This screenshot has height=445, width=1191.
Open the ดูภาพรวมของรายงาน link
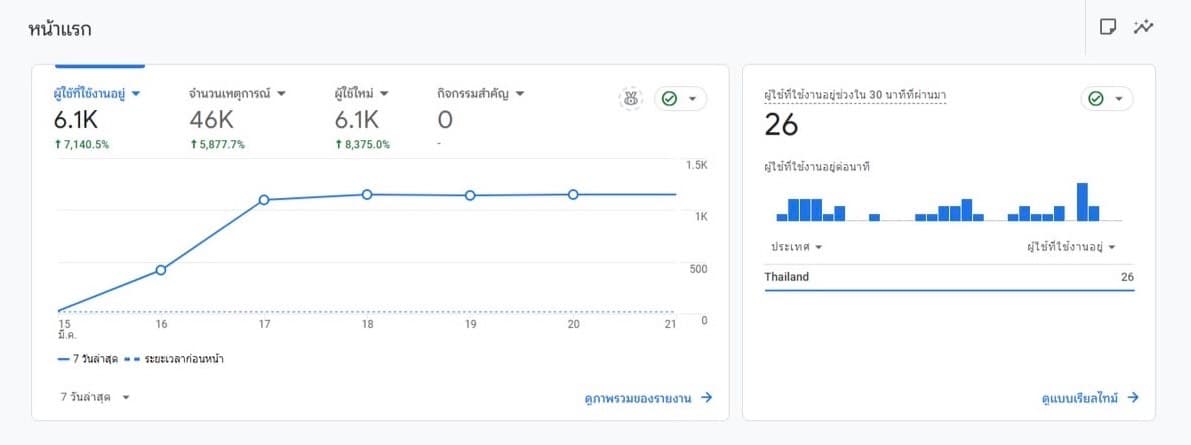648,397
